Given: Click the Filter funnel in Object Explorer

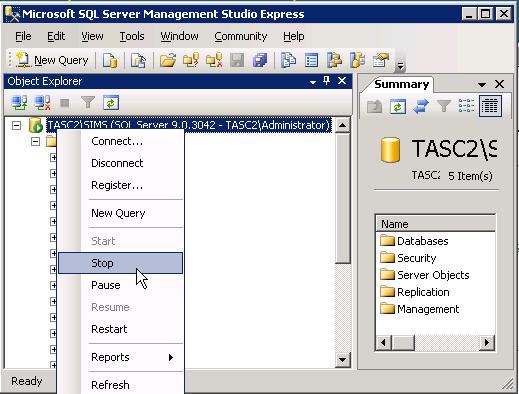Looking at the screenshot, I should tap(88, 103).
